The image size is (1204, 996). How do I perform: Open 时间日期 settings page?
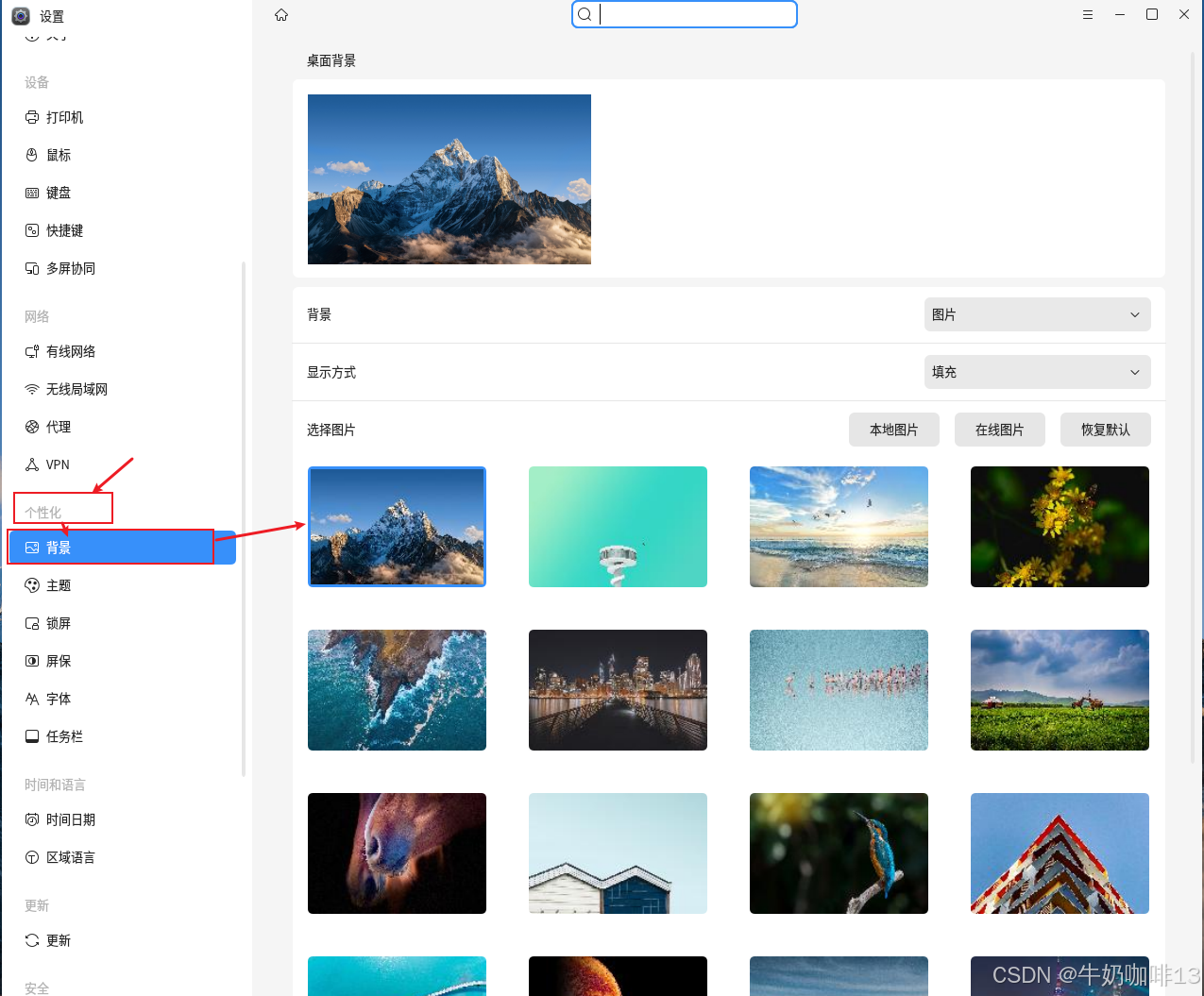[121, 819]
